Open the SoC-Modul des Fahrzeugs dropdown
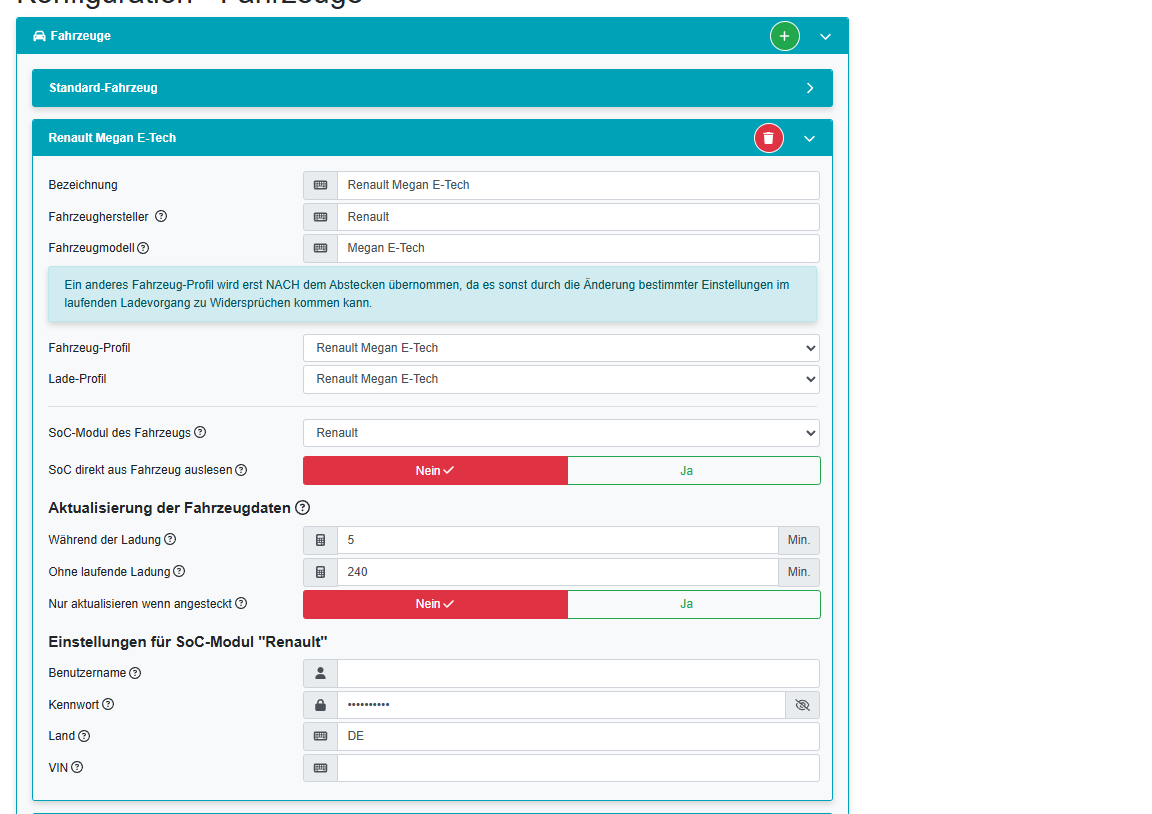The height and width of the screenshot is (814, 1152). 561,433
